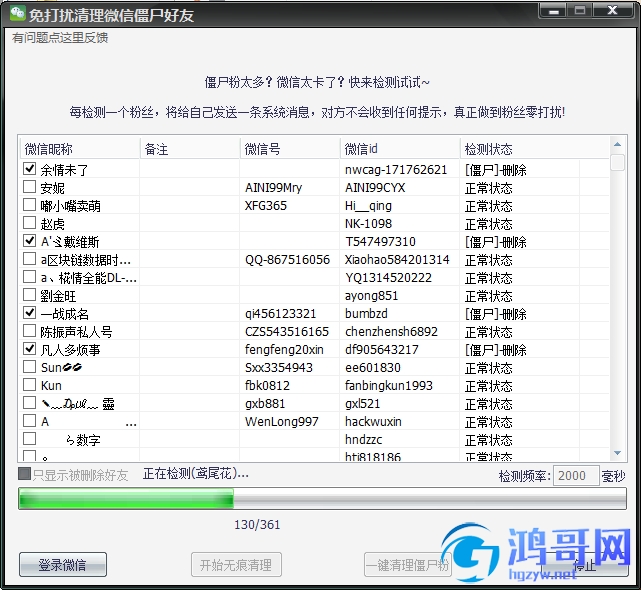Toggle 只显示被删除好友 checkbox

[x=25, y=474]
